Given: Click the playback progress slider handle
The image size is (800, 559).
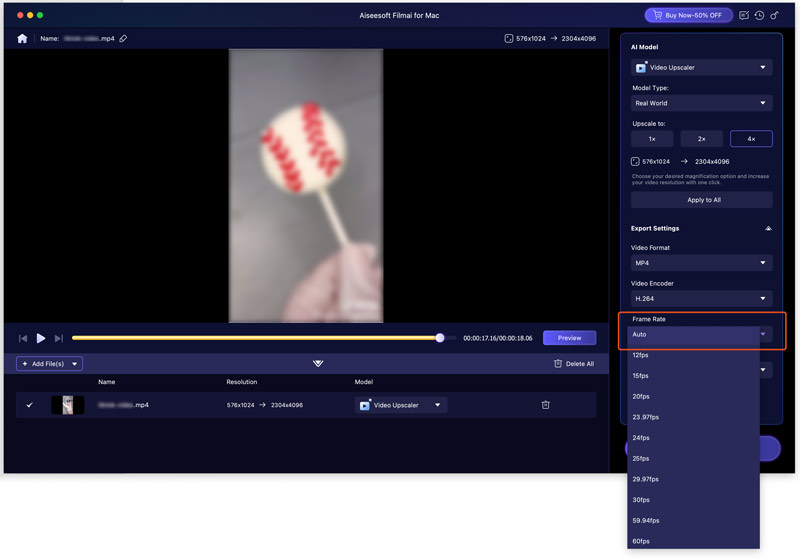Looking at the screenshot, I should [x=440, y=338].
